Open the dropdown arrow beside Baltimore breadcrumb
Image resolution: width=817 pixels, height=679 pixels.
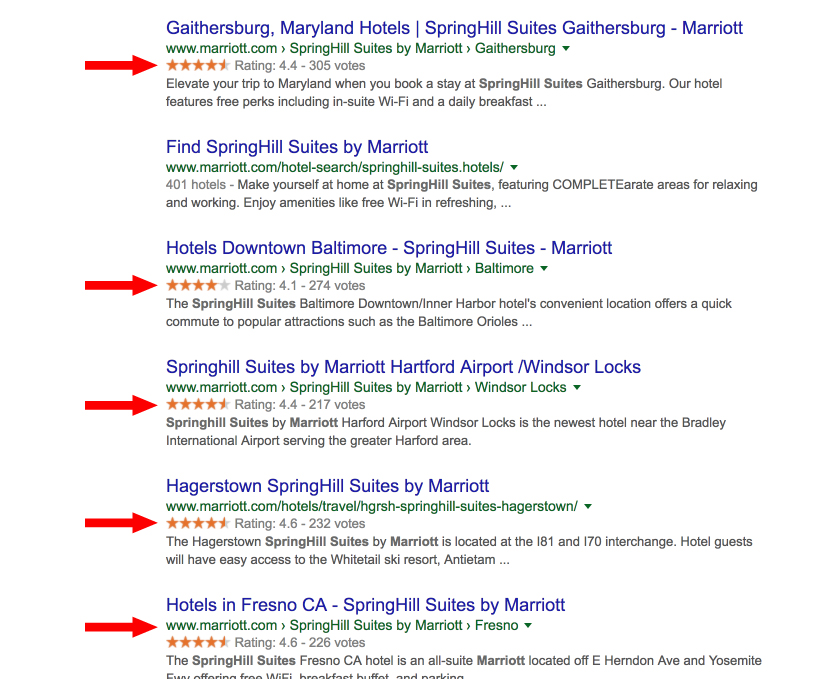[544, 268]
